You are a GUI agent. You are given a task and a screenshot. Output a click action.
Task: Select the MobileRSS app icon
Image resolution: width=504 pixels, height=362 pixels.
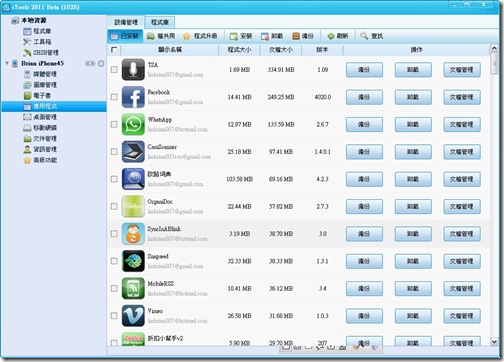point(133,288)
